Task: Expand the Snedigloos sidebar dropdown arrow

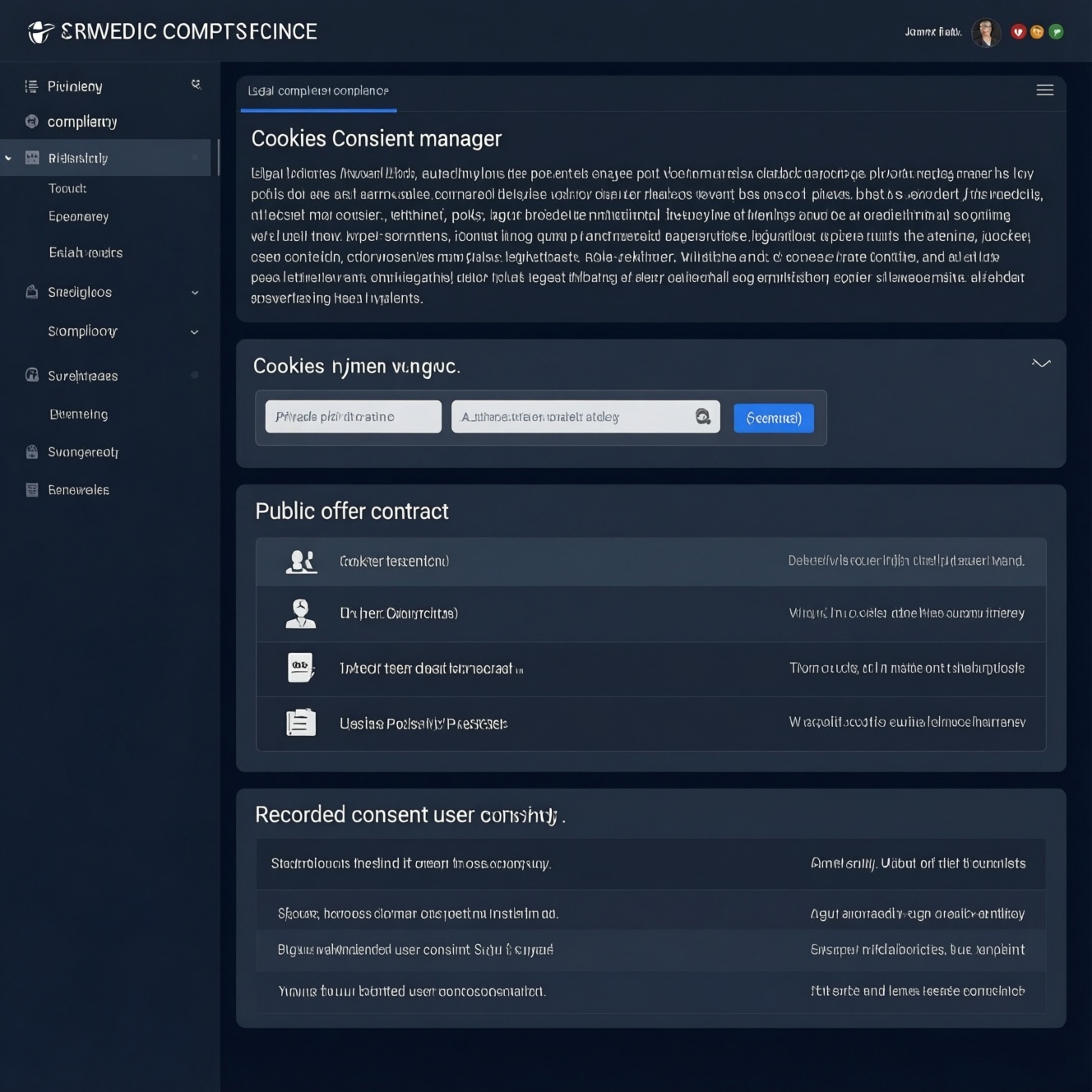Action: 195,293
